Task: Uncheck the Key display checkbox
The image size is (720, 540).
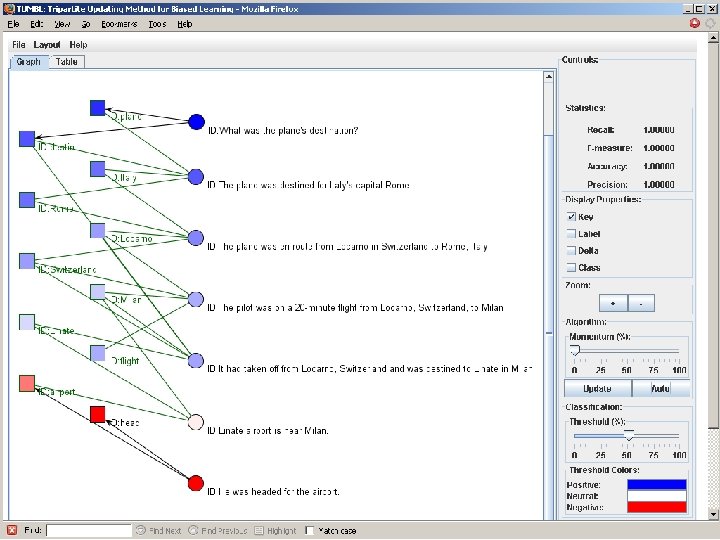Action: click(x=571, y=216)
